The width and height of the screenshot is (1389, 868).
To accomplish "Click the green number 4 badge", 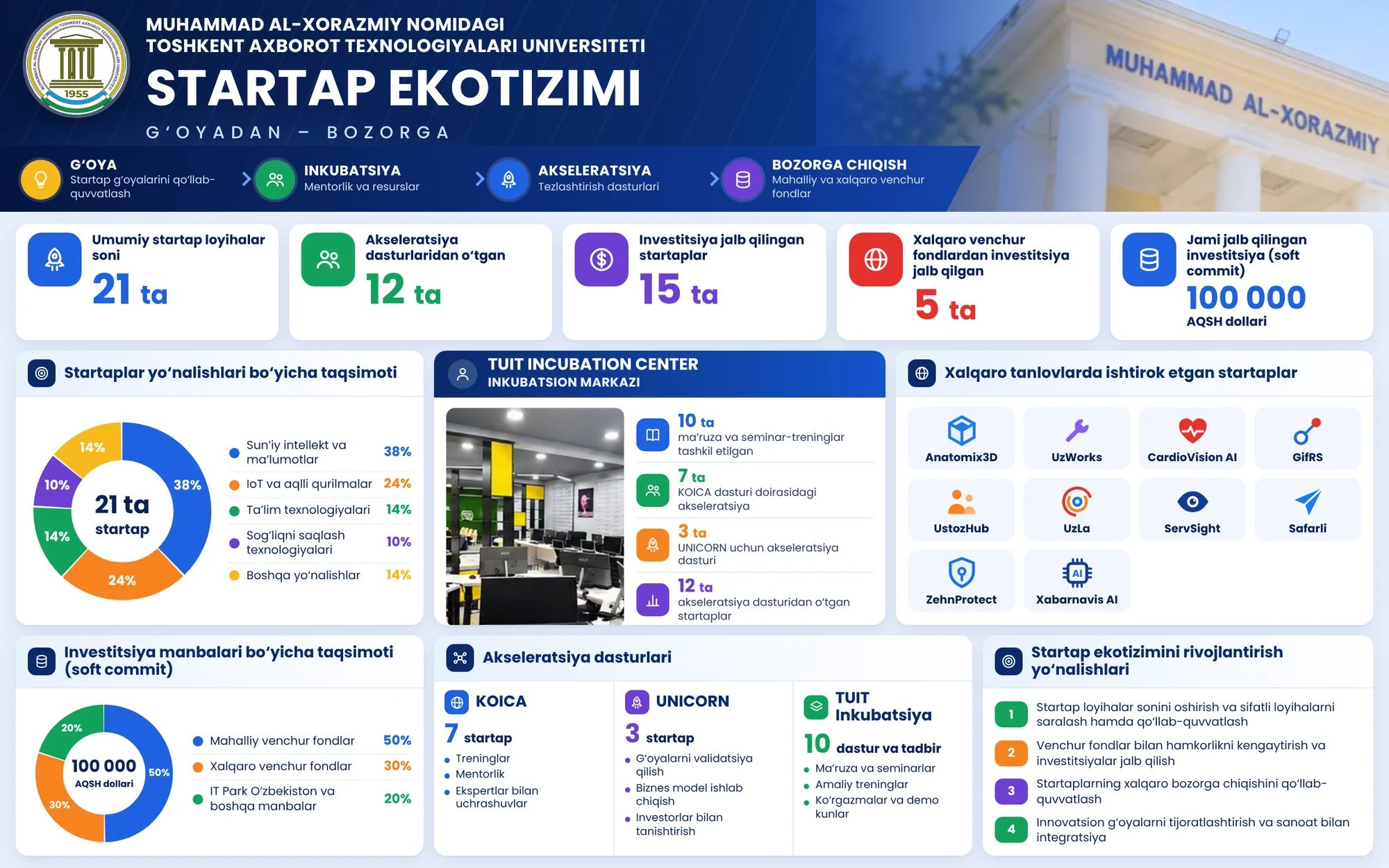I will (1010, 829).
